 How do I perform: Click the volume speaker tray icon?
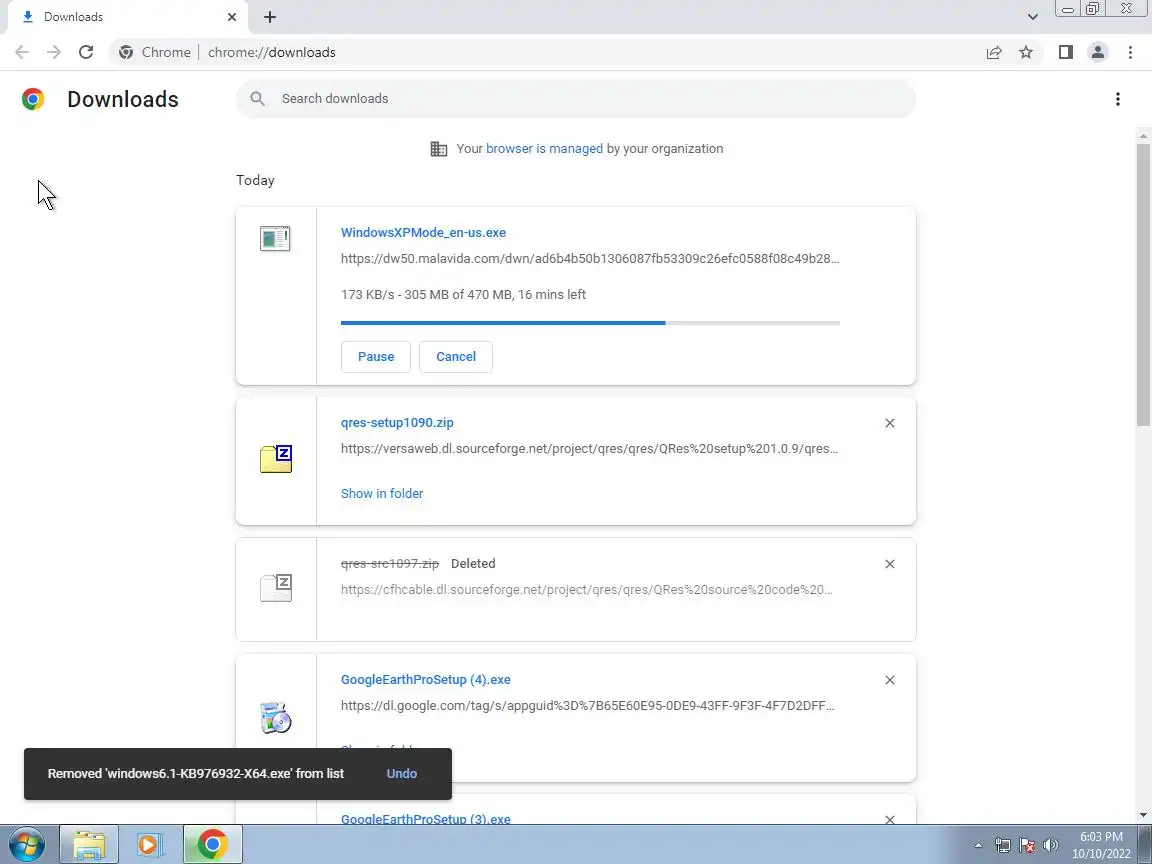pyautogui.click(x=1051, y=846)
